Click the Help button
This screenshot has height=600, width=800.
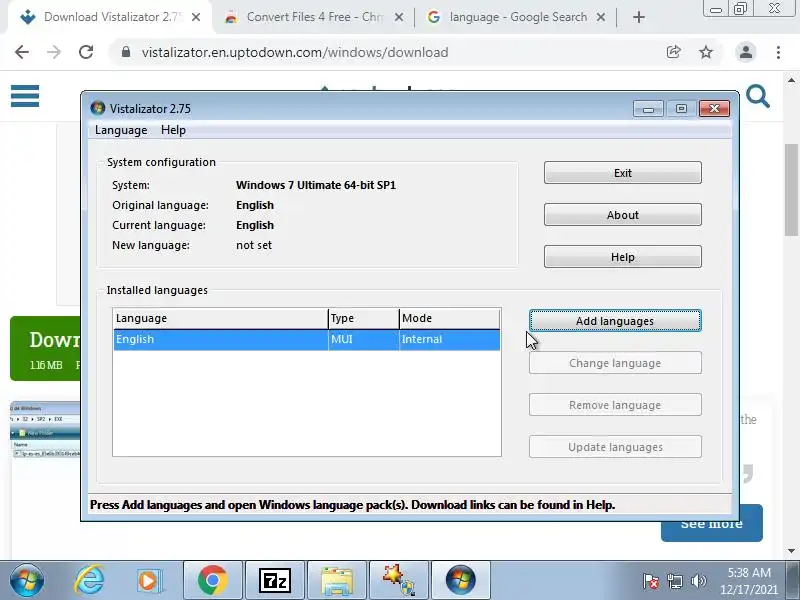click(x=622, y=257)
